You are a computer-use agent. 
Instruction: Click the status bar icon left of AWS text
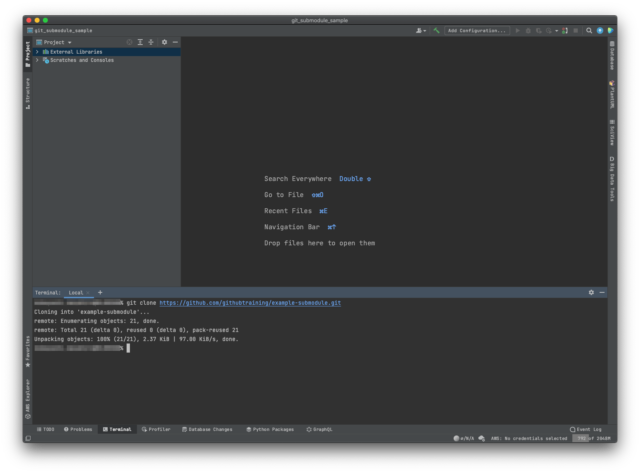[x=481, y=438]
